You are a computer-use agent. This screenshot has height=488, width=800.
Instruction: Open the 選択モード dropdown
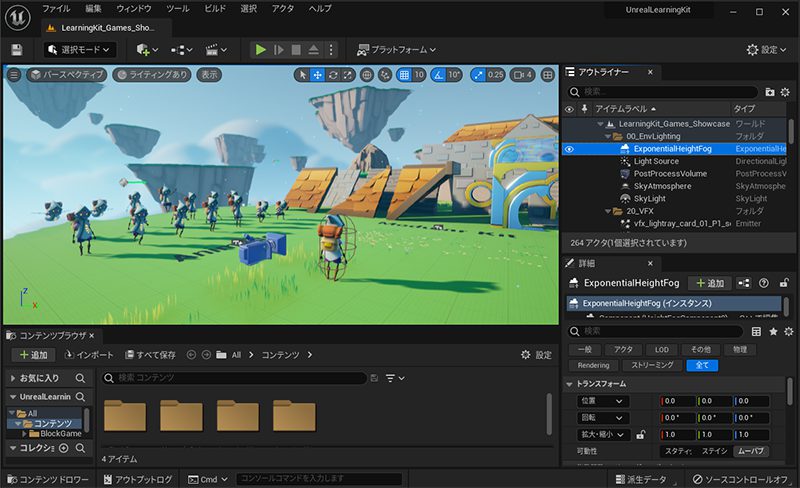pyautogui.click(x=80, y=49)
